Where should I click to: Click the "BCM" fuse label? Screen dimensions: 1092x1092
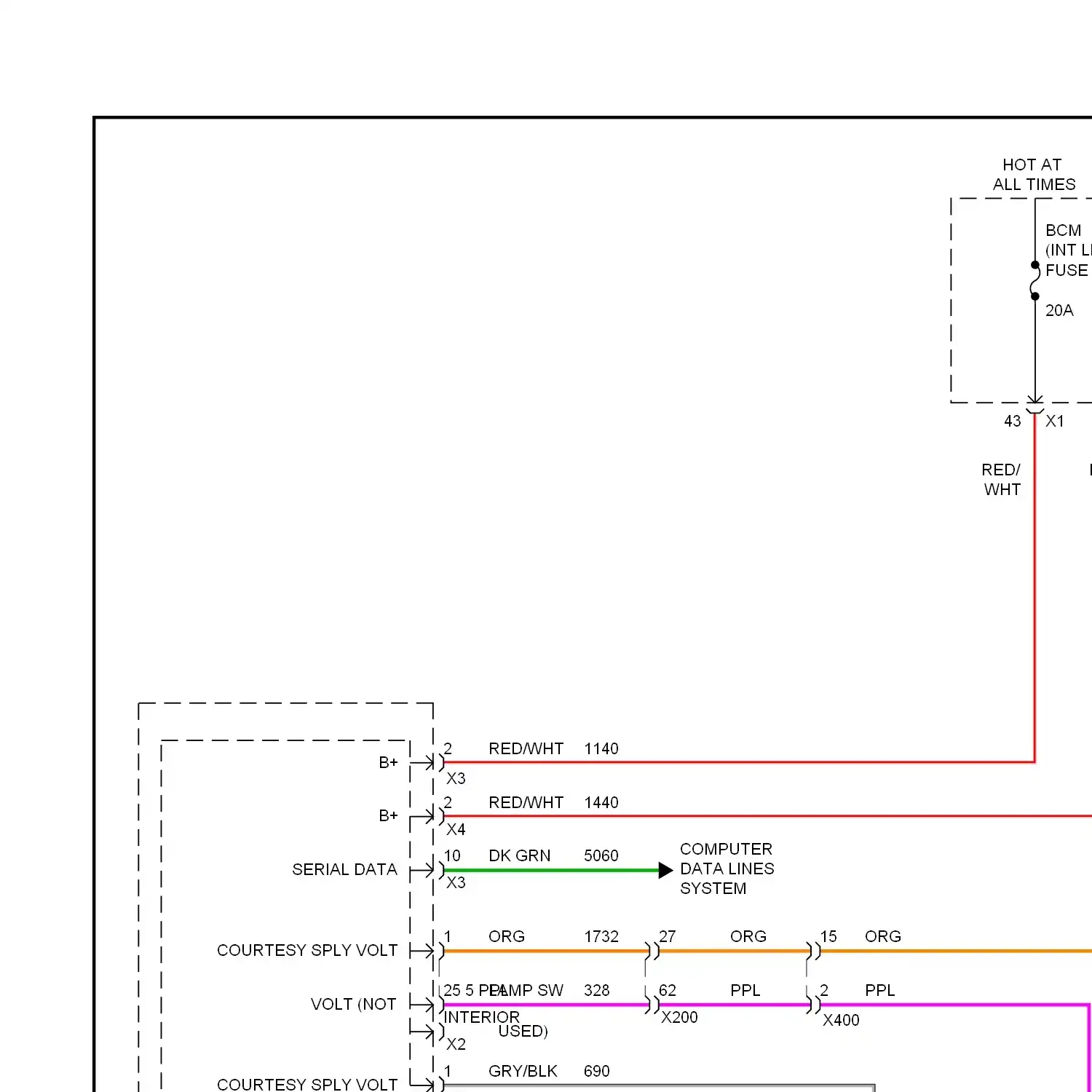[1063, 230]
